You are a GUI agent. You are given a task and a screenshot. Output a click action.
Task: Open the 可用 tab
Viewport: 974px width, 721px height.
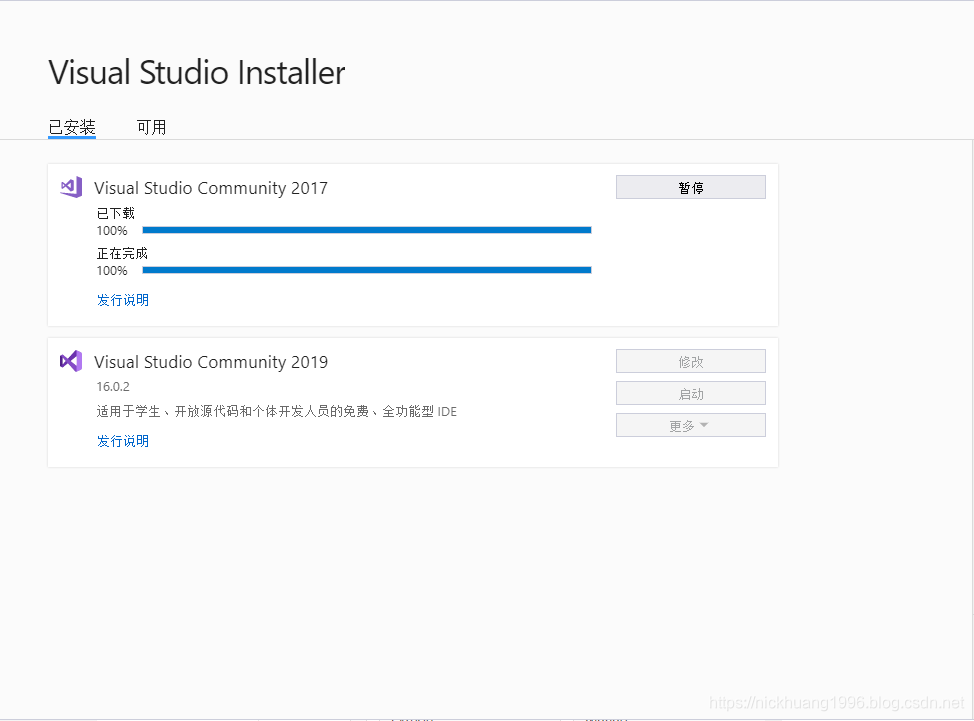pos(152,127)
